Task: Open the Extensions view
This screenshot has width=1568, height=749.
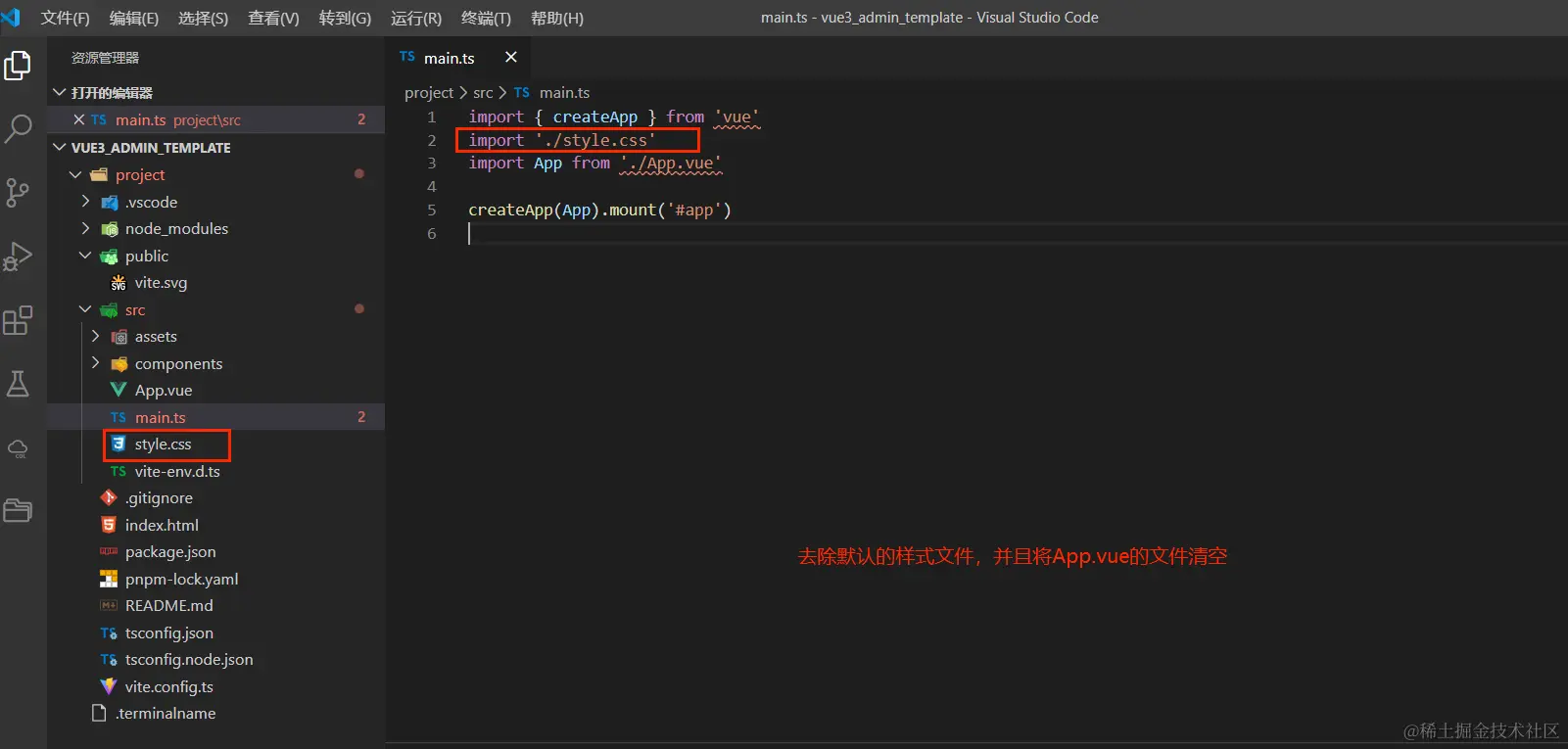Action: tap(18, 320)
